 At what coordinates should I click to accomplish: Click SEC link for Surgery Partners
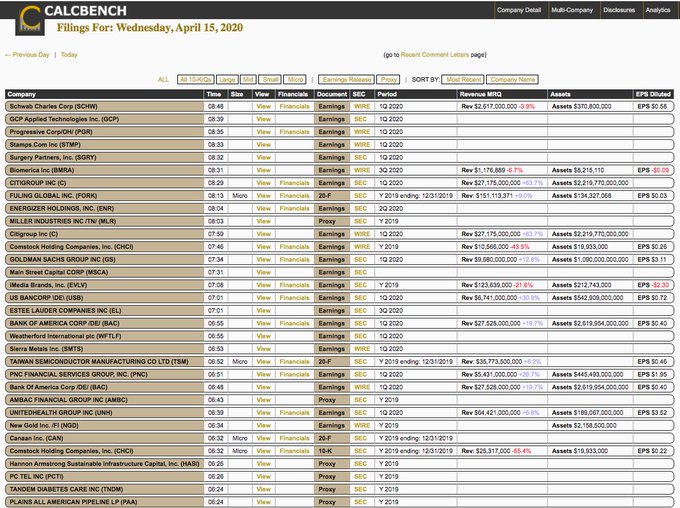click(x=360, y=157)
